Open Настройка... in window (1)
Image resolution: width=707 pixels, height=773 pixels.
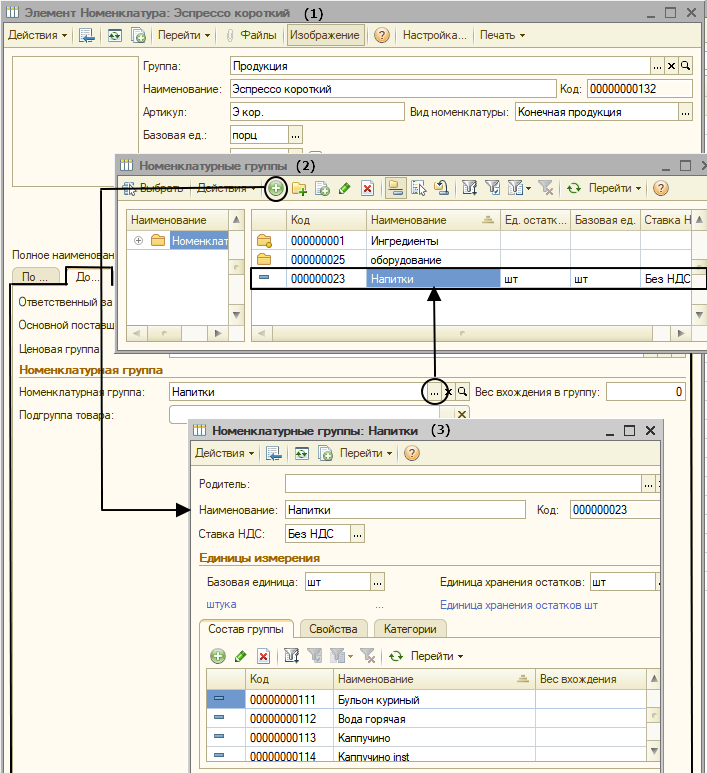pos(434,35)
